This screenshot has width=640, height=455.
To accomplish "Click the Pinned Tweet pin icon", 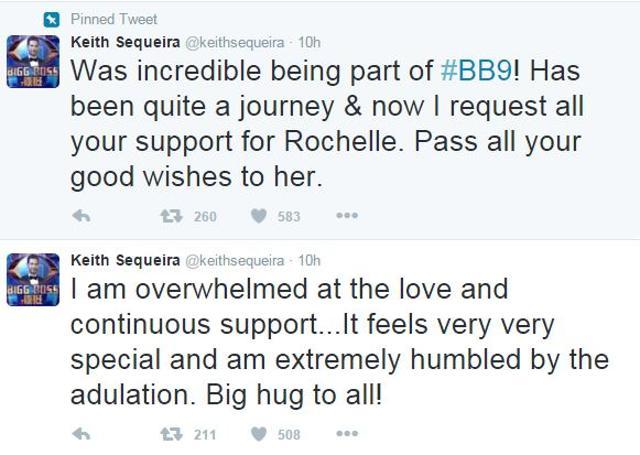I will [52, 20].
